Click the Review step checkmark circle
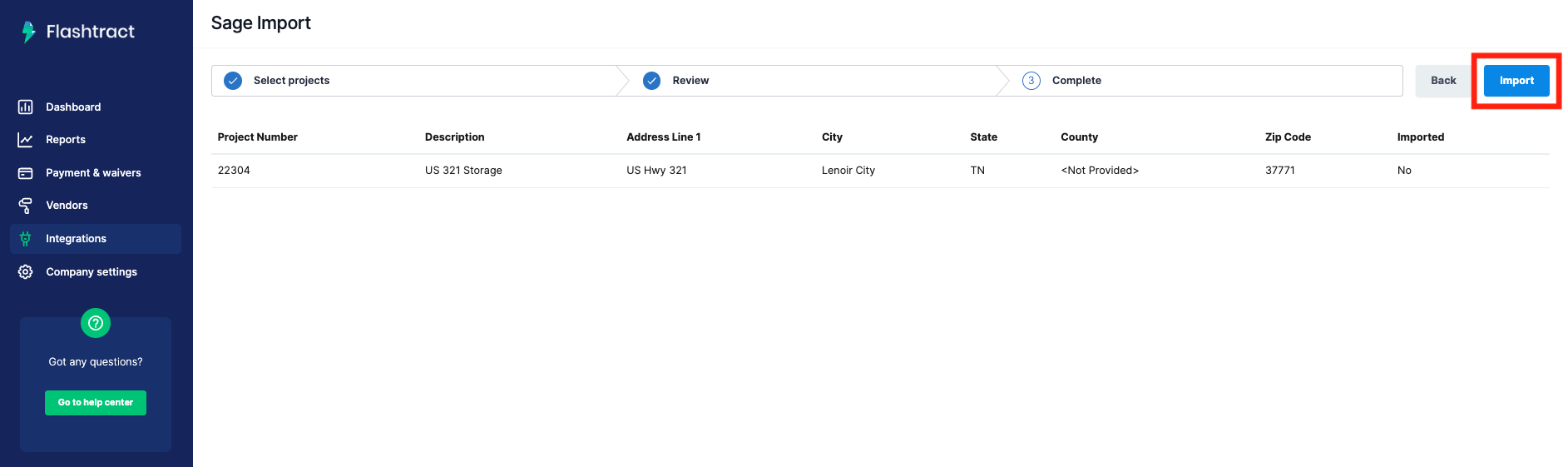The image size is (1568, 467). pos(652,81)
